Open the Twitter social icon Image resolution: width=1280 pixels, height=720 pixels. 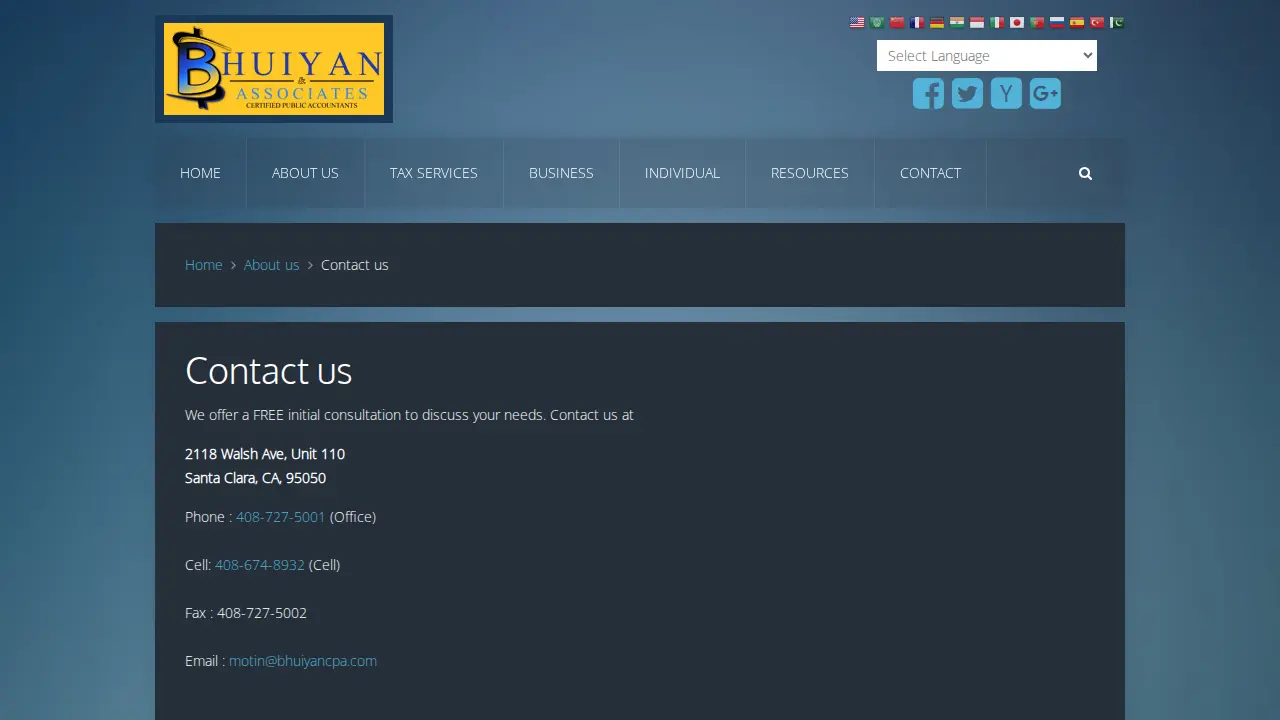967,94
